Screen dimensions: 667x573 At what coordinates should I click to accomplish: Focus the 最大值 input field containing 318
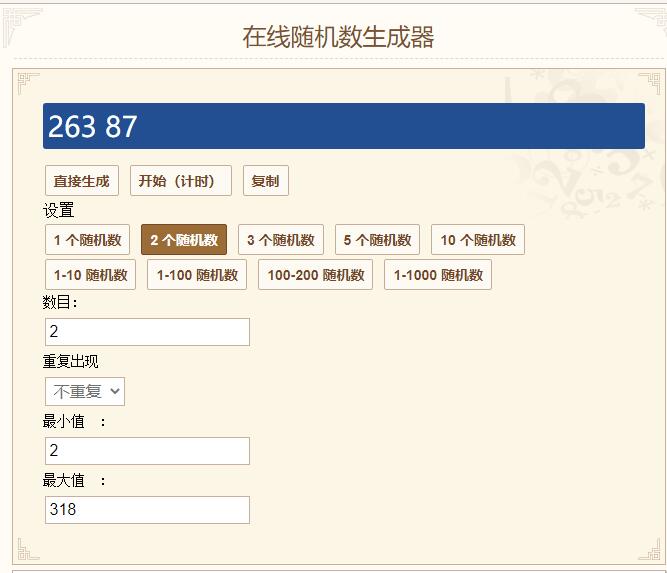pos(147,510)
